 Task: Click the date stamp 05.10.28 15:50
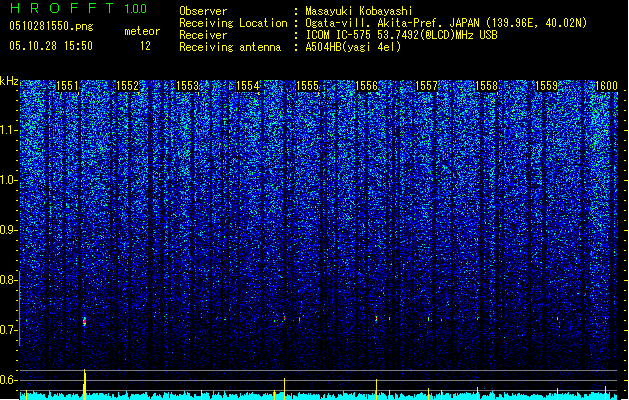click(51, 46)
